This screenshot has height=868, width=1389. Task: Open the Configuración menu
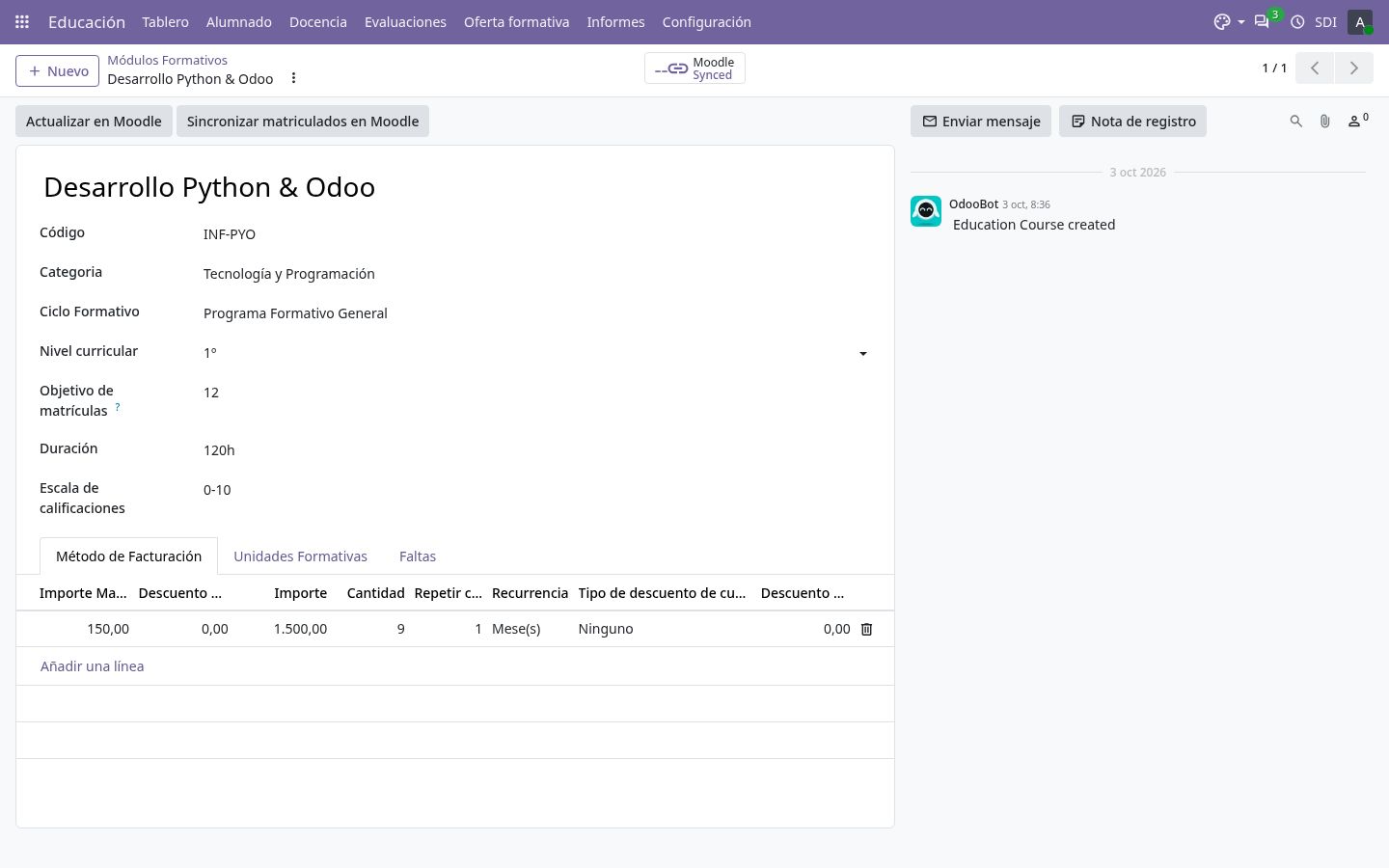tap(706, 21)
